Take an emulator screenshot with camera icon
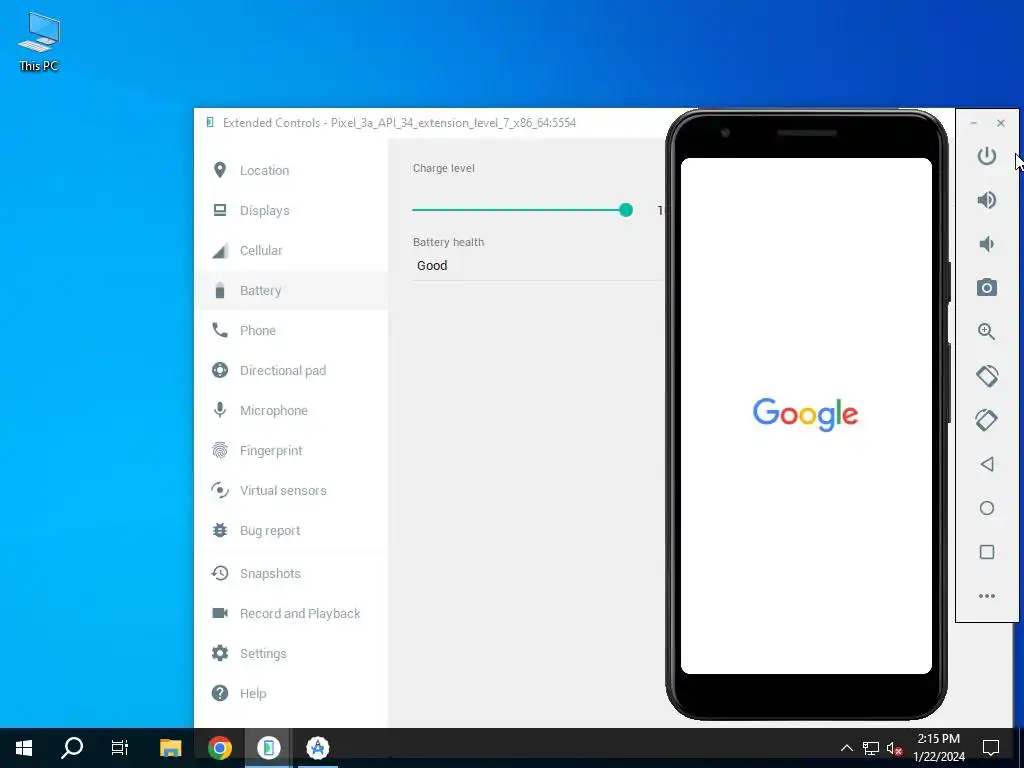This screenshot has height=768, width=1024. coord(986,287)
